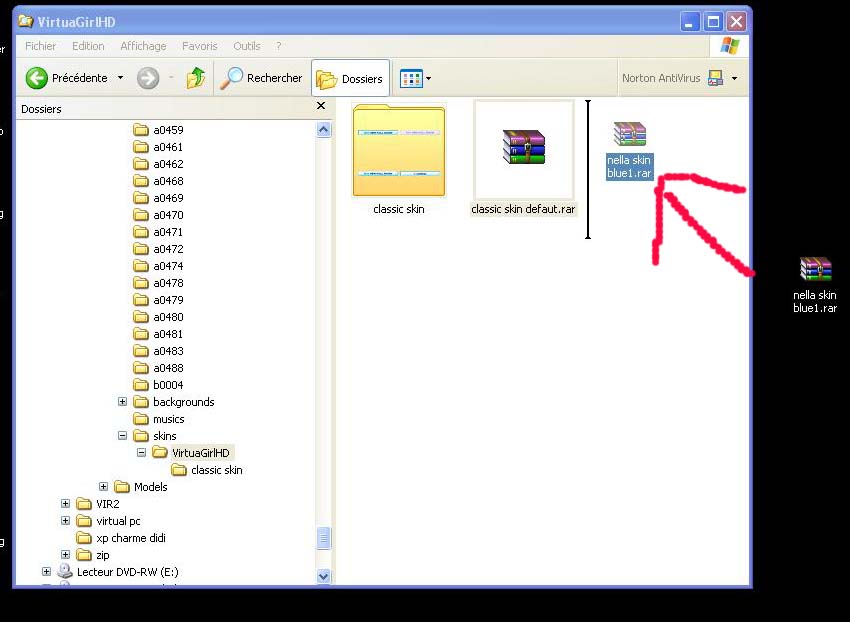Close the Dossiers pane with X
This screenshot has height=622, width=850.
click(321, 106)
